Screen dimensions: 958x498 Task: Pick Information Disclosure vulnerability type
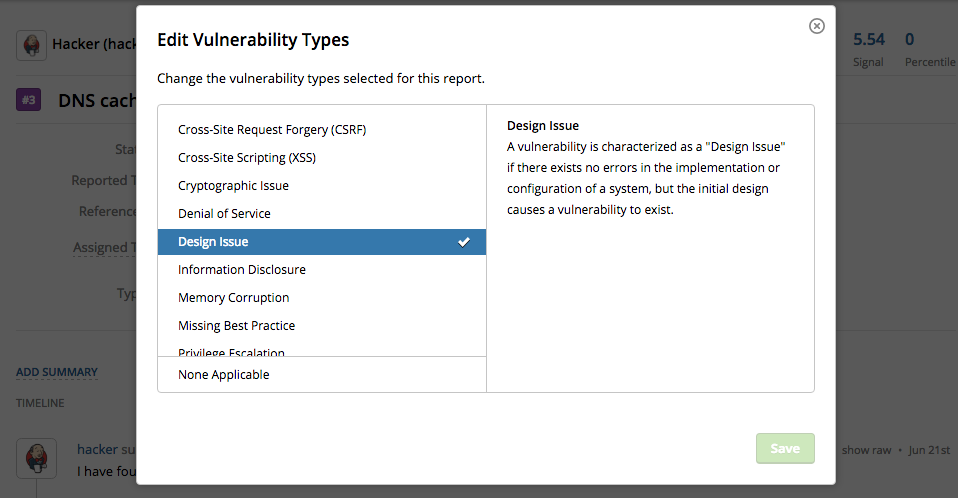click(x=322, y=269)
